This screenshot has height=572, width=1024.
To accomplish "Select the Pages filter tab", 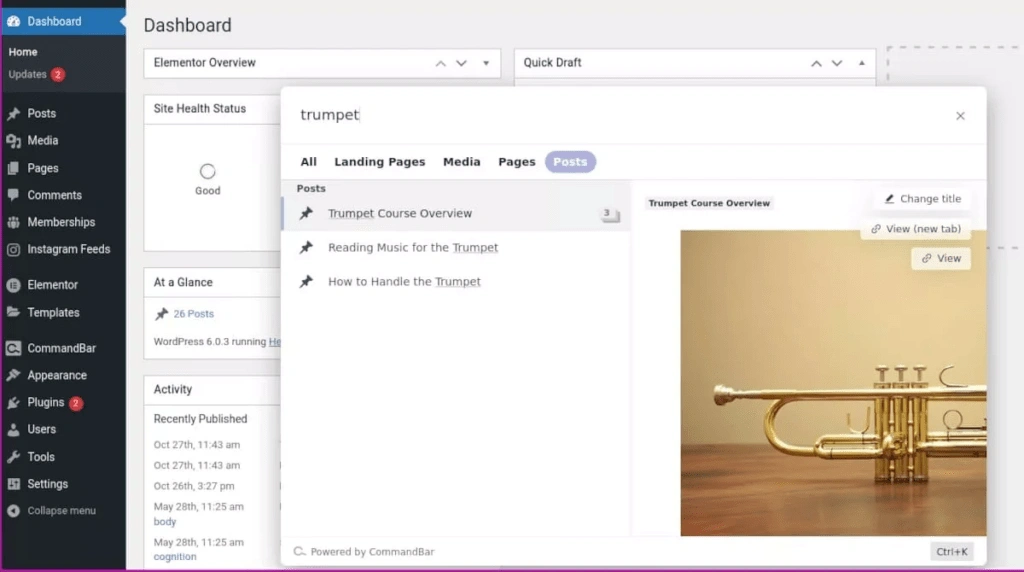I will click(516, 162).
